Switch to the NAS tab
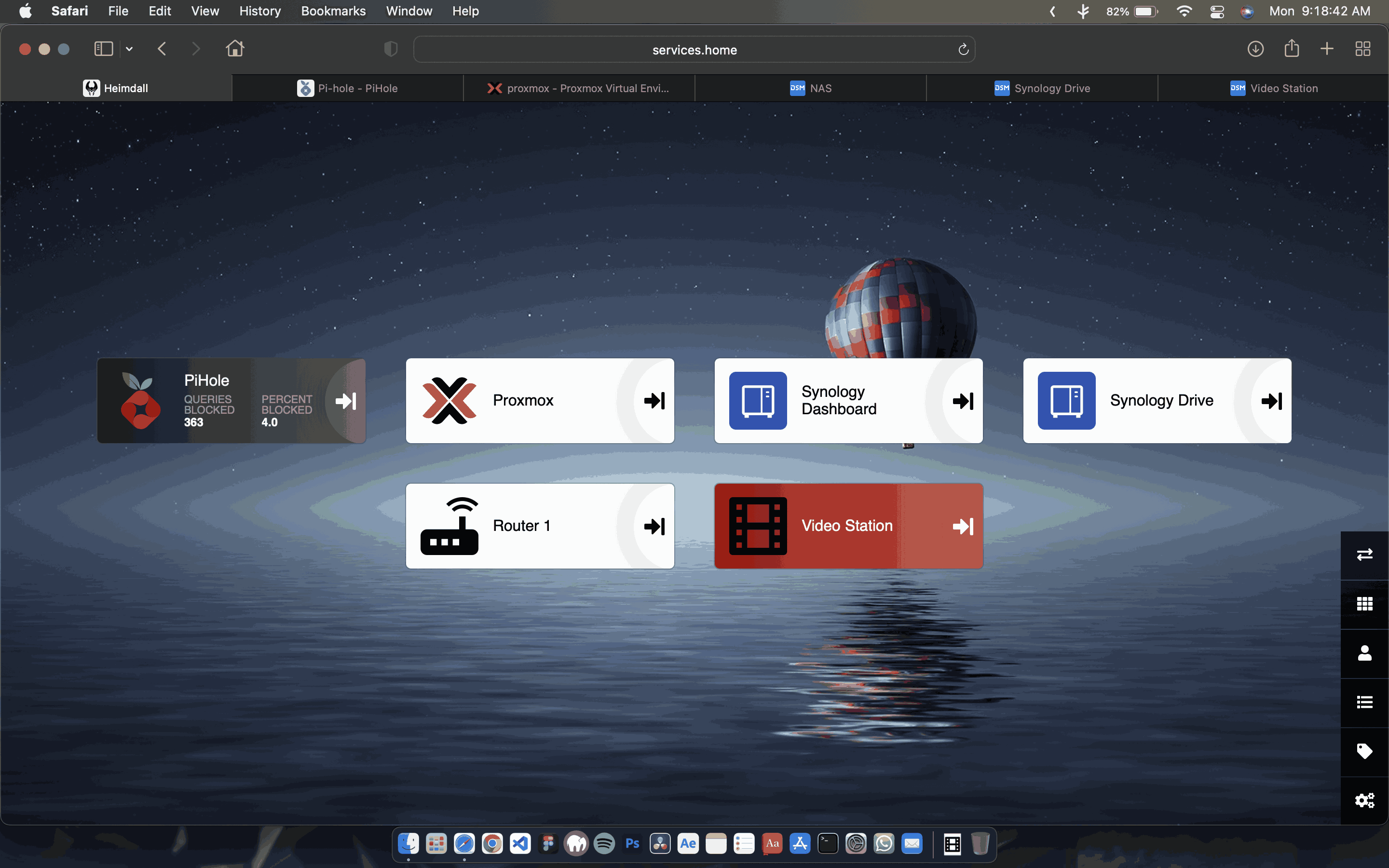The width and height of the screenshot is (1389, 868). pyautogui.click(x=810, y=88)
